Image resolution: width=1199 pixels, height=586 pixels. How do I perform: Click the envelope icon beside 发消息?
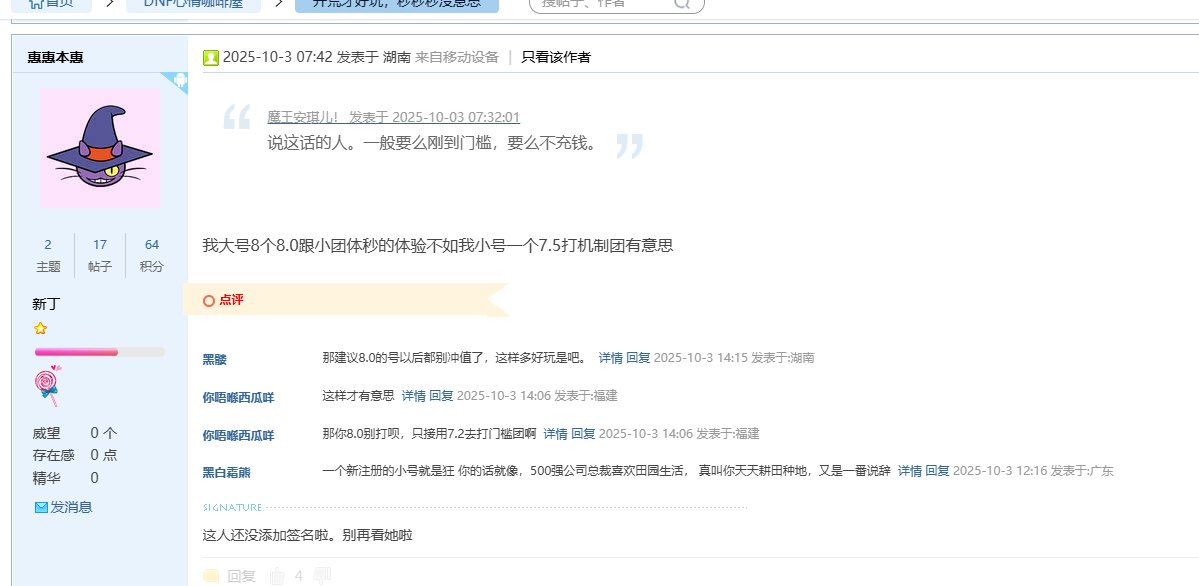pos(41,508)
